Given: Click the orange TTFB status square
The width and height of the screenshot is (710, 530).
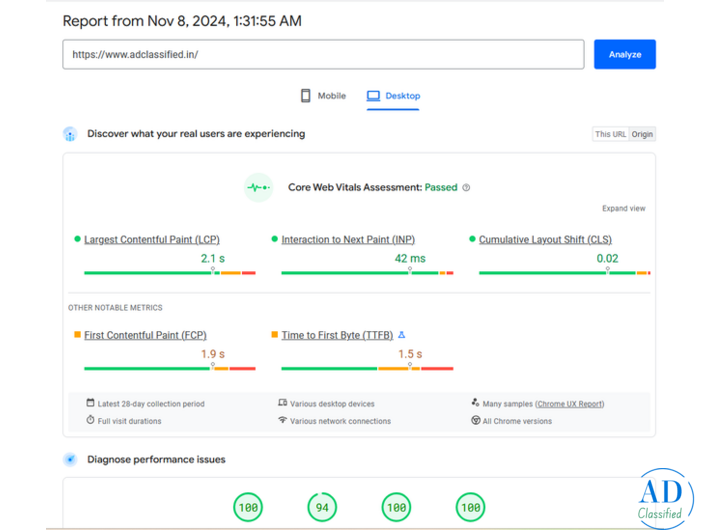Looking at the screenshot, I should tap(274, 334).
